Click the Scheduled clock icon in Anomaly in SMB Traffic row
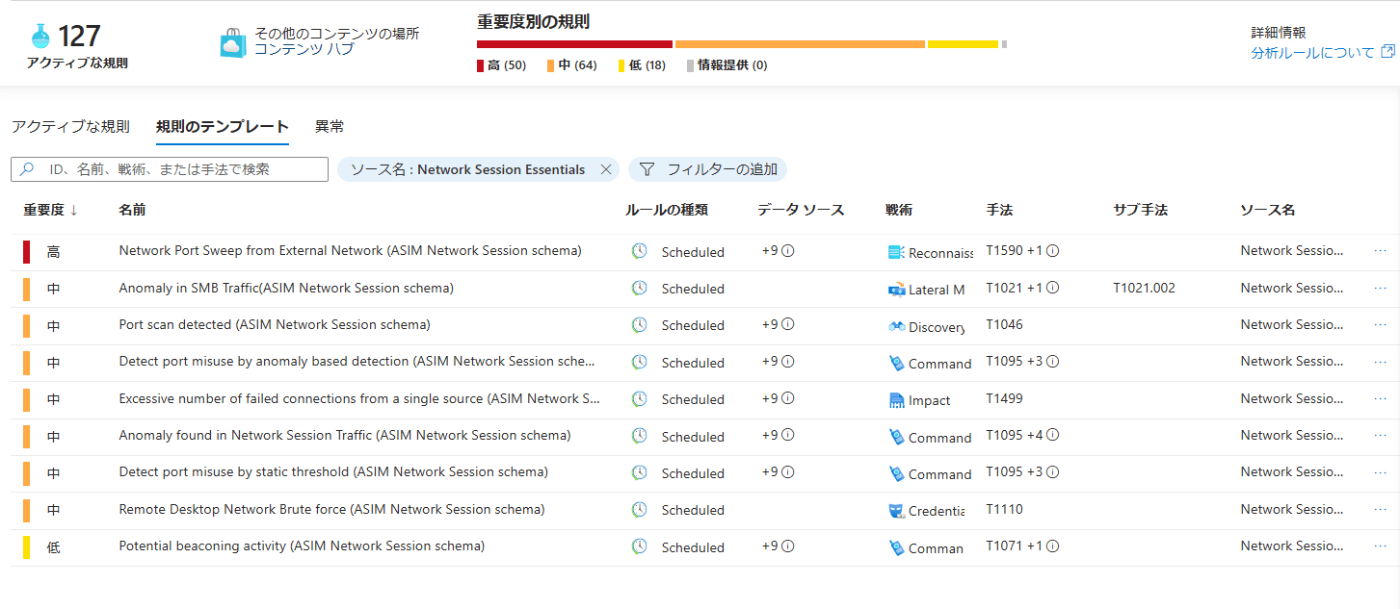 click(639, 289)
